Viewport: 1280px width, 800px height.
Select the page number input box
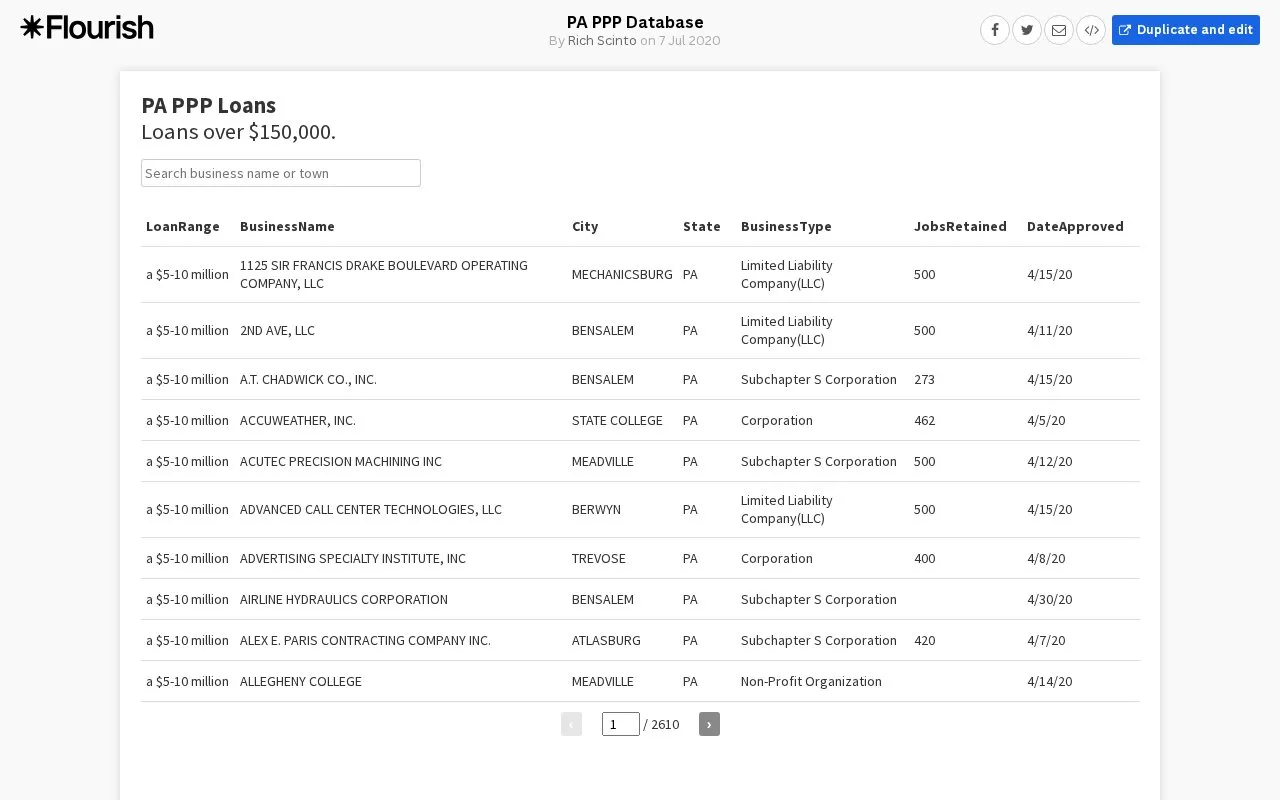[x=621, y=724]
